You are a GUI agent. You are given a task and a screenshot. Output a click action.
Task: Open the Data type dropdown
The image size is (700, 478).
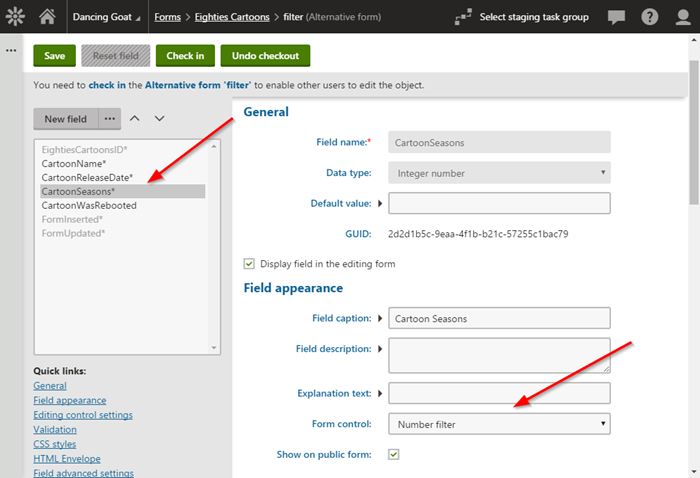pyautogui.click(x=499, y=173)
